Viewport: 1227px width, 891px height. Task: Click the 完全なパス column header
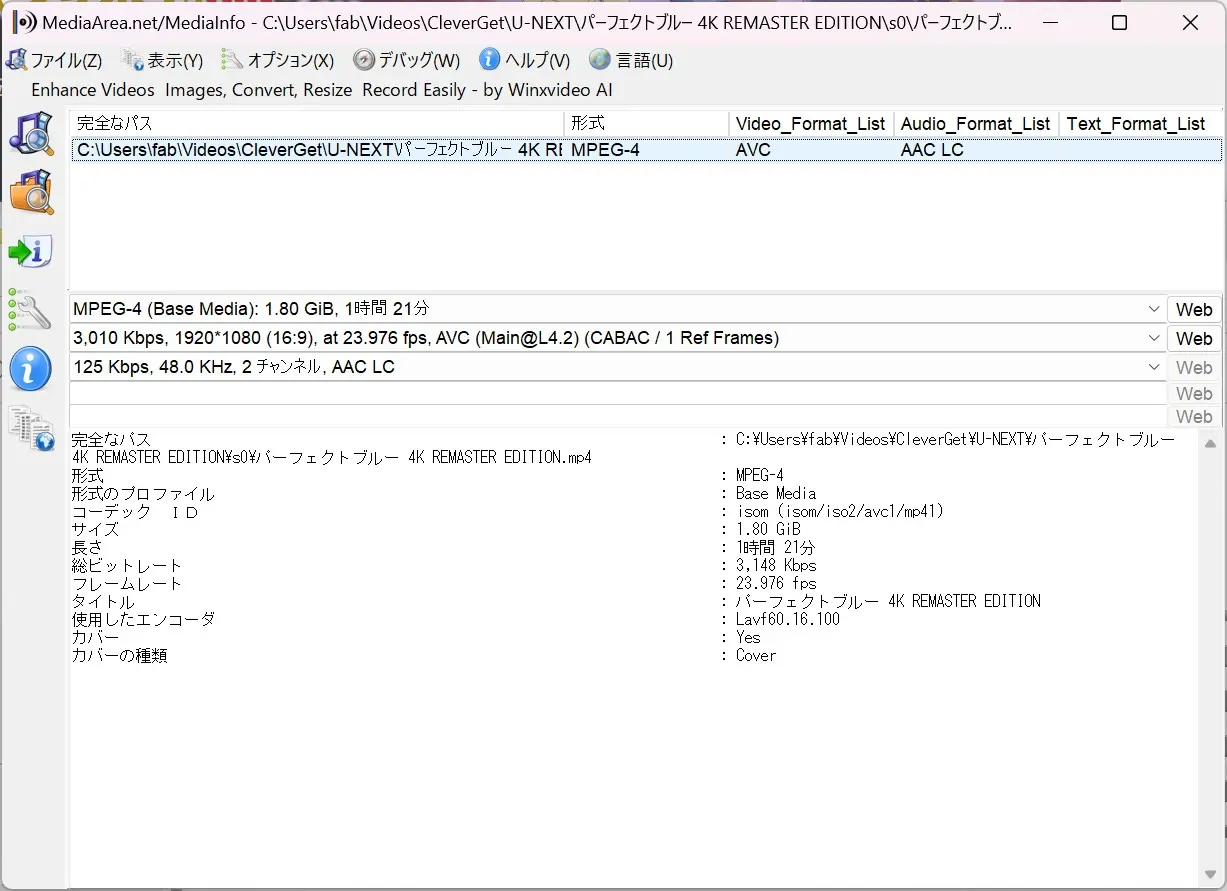(x=317, y=123)
